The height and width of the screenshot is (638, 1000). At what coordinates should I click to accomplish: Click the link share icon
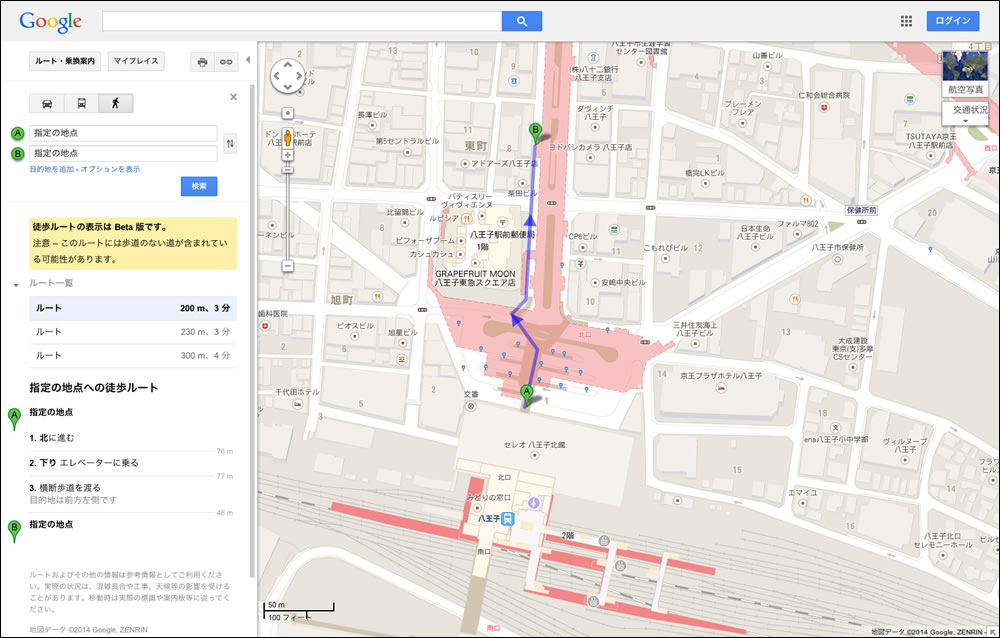coord(227,61)
